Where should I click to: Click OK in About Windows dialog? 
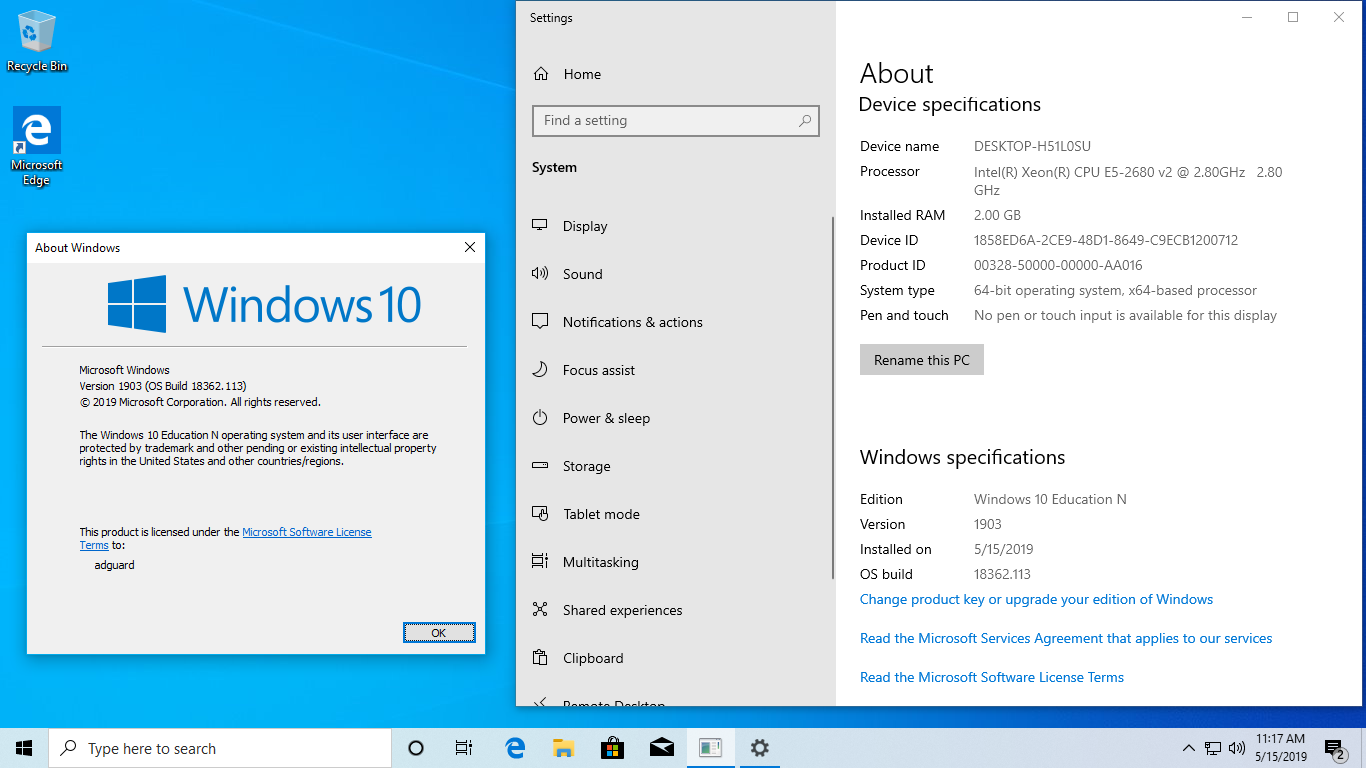pyautogui.click(x=439, y=633)
